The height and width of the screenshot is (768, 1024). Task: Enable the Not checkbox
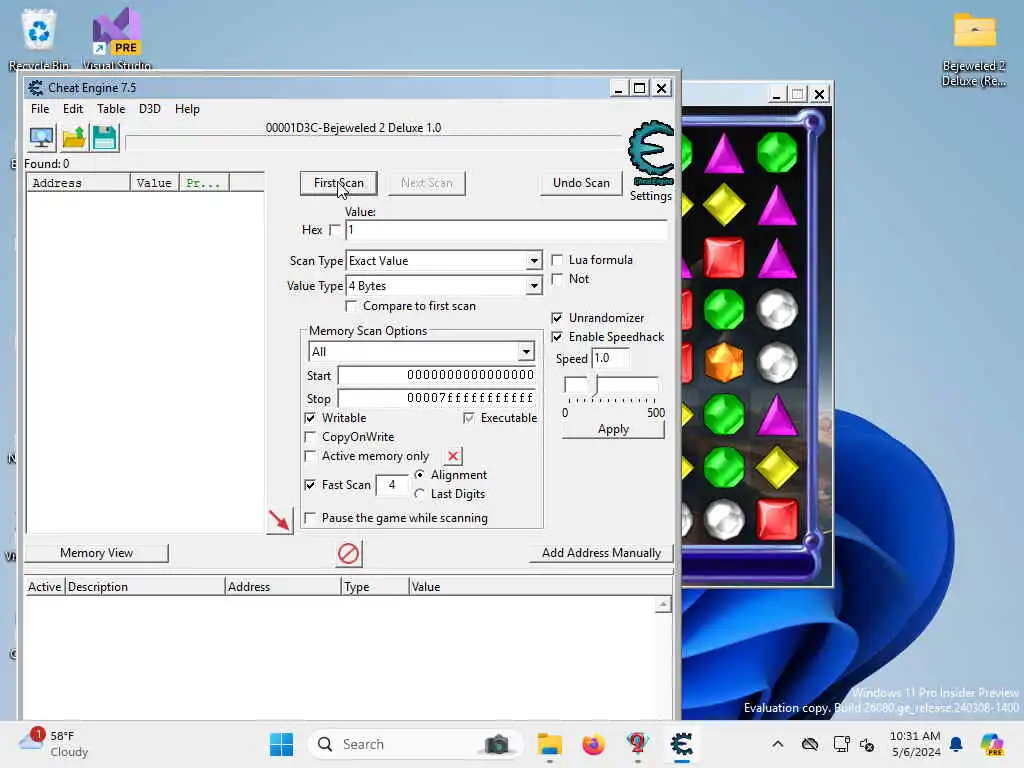[557, 280]
